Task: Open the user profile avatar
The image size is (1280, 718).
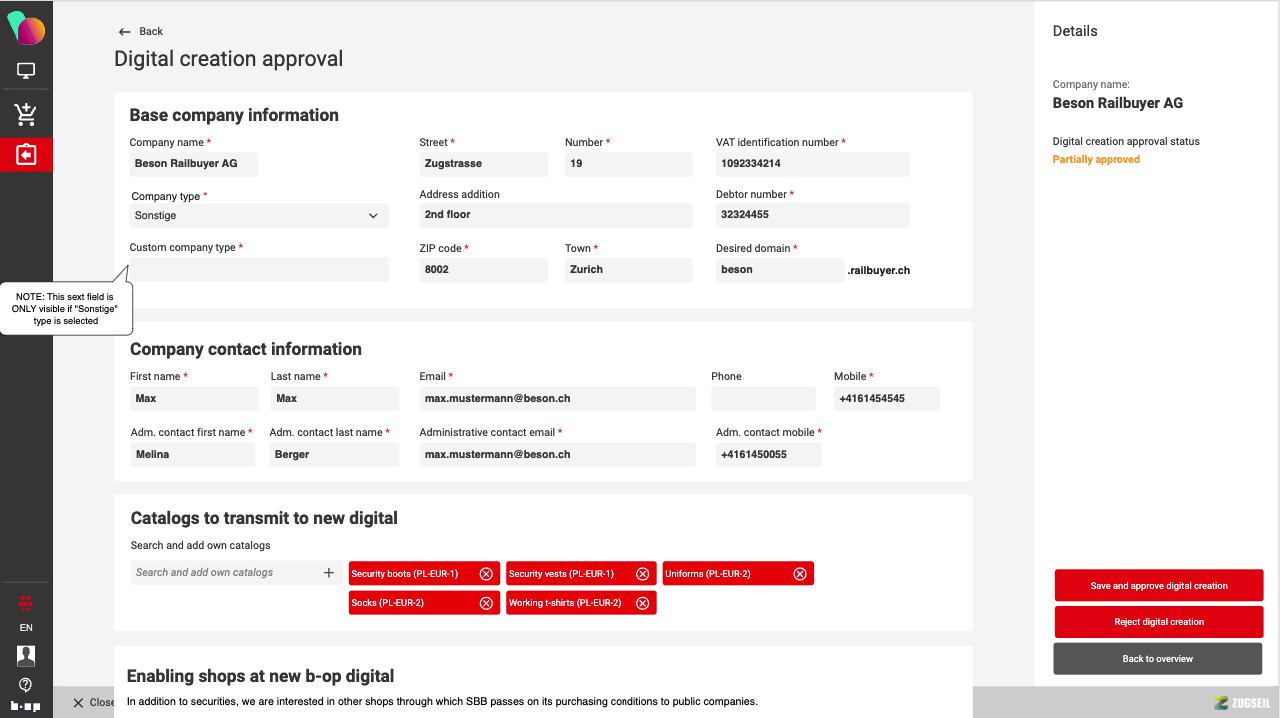Action: coord(26,655)
